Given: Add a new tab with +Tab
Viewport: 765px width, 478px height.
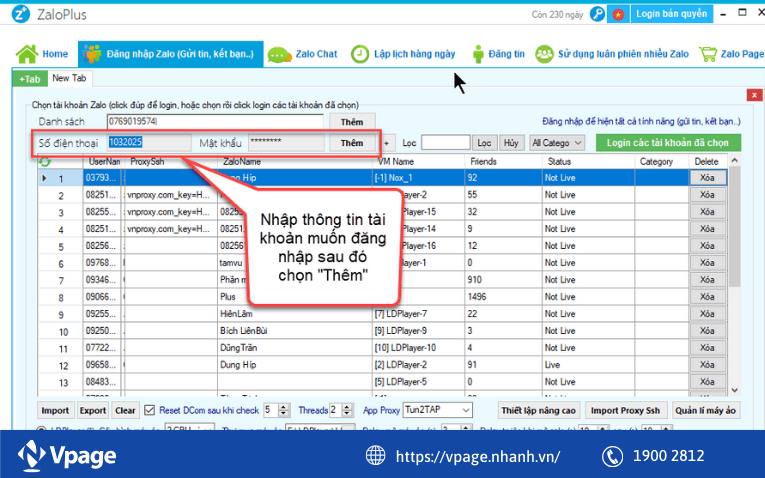Looking at the screenshot, I should pyautogui.click(x=30, y=79).
